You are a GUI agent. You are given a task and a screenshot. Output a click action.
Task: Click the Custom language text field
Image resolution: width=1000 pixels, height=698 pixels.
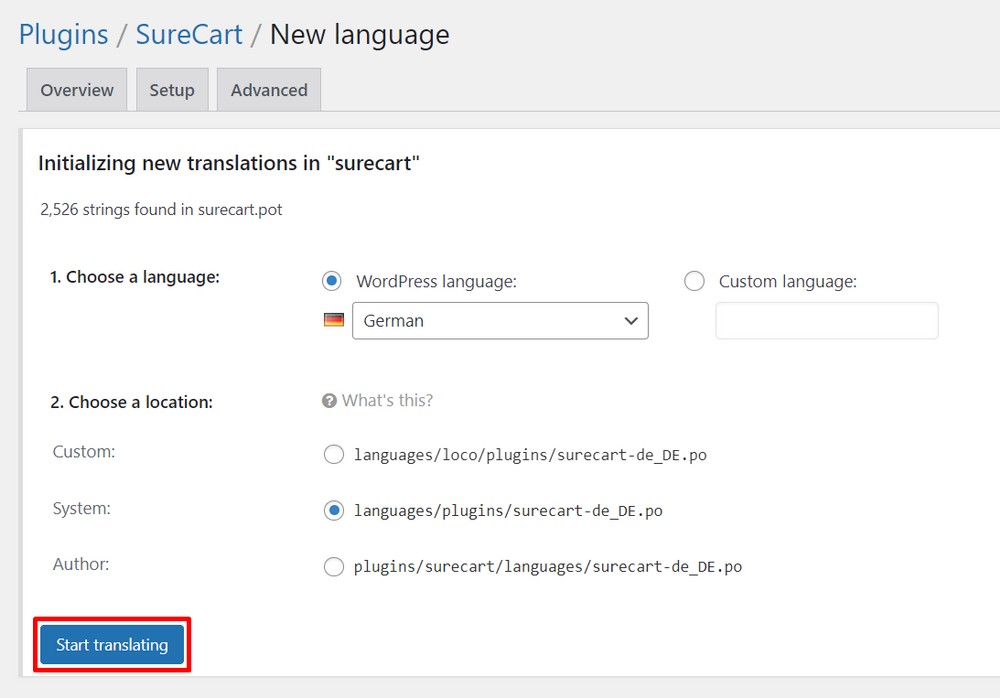tap(826, 320)
